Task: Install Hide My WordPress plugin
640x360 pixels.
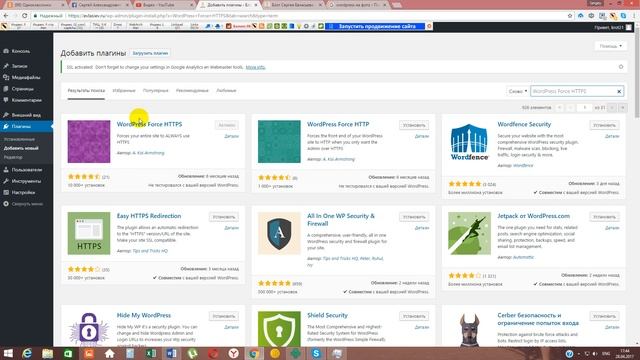Action: tap(224, 316)
